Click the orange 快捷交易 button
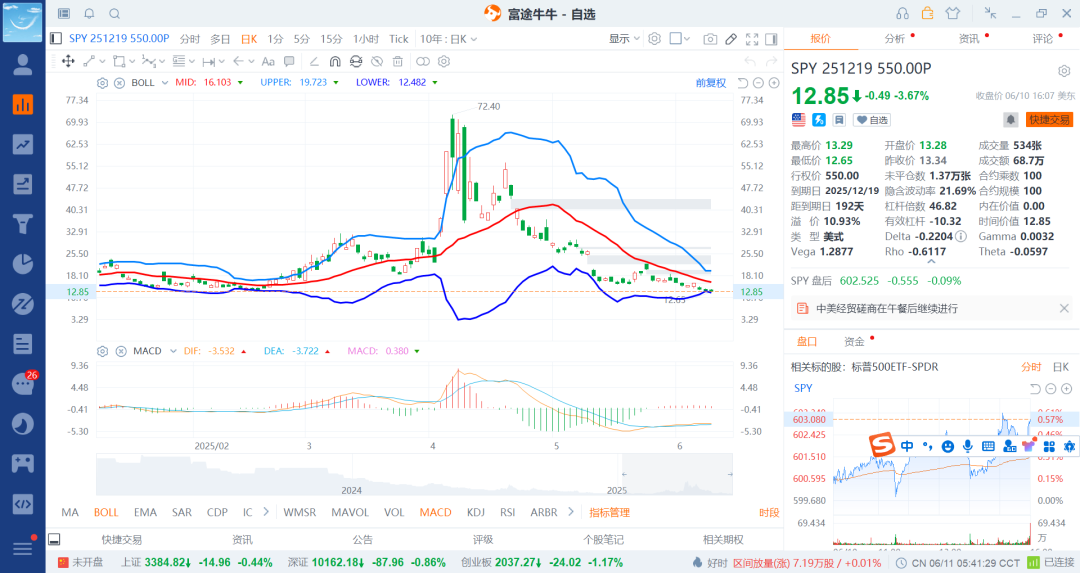Viewport: 1080px width, 573px height. (1049, 120)
